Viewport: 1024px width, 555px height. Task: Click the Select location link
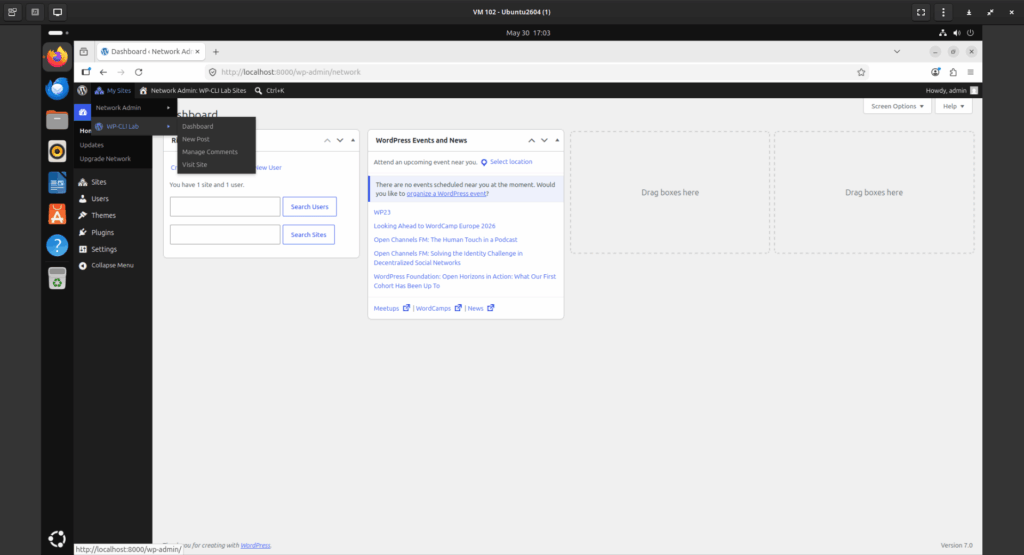511,162
